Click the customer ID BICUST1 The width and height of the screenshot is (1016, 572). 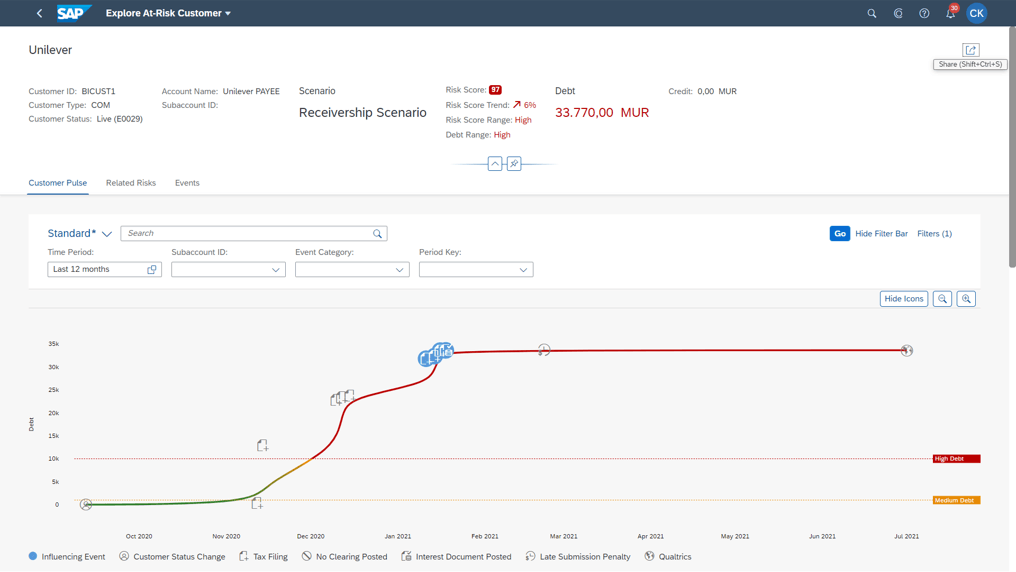[x=98, y=91]
